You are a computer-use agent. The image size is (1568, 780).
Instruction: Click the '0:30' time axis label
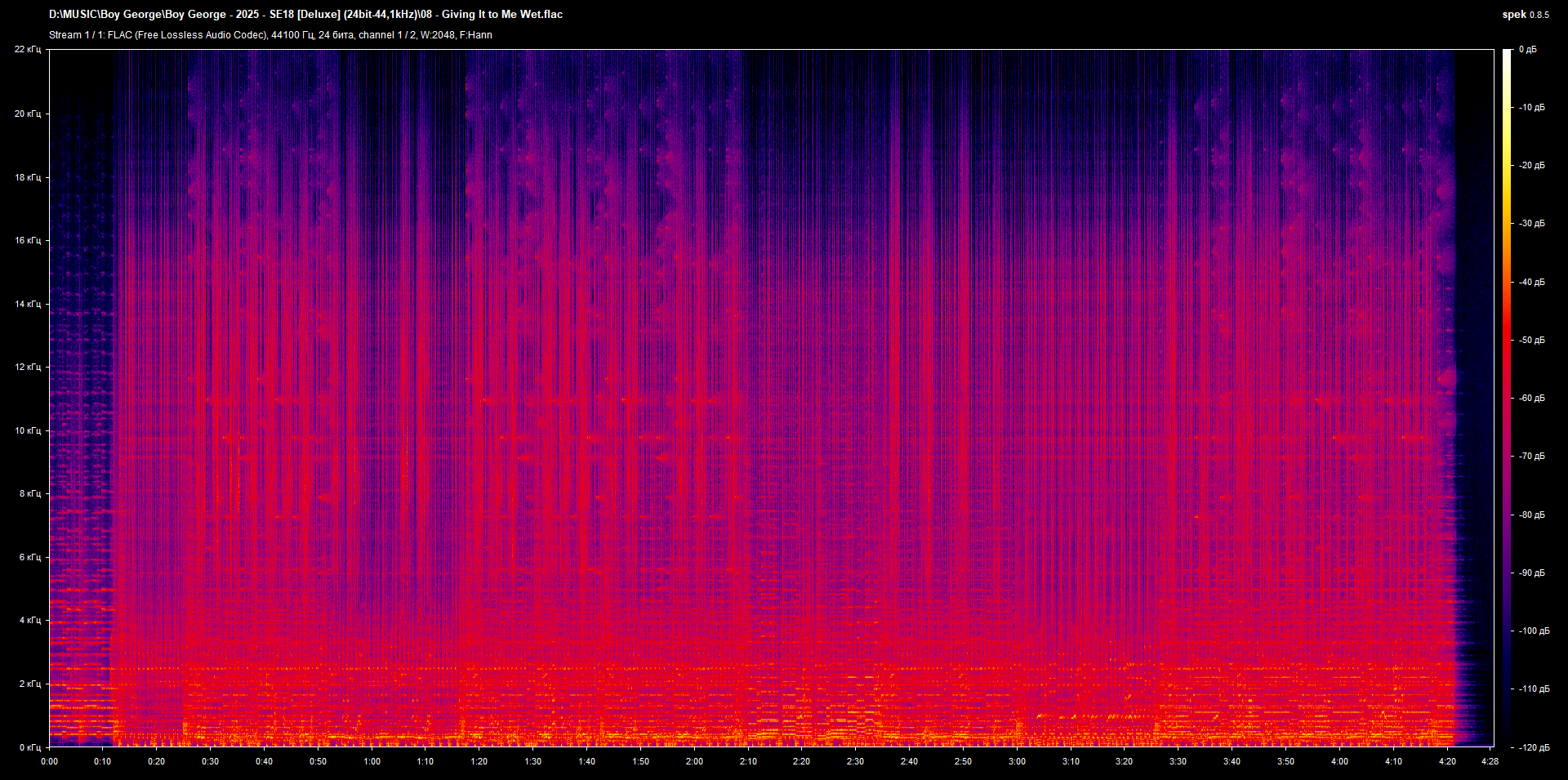(x=210, y=761)
